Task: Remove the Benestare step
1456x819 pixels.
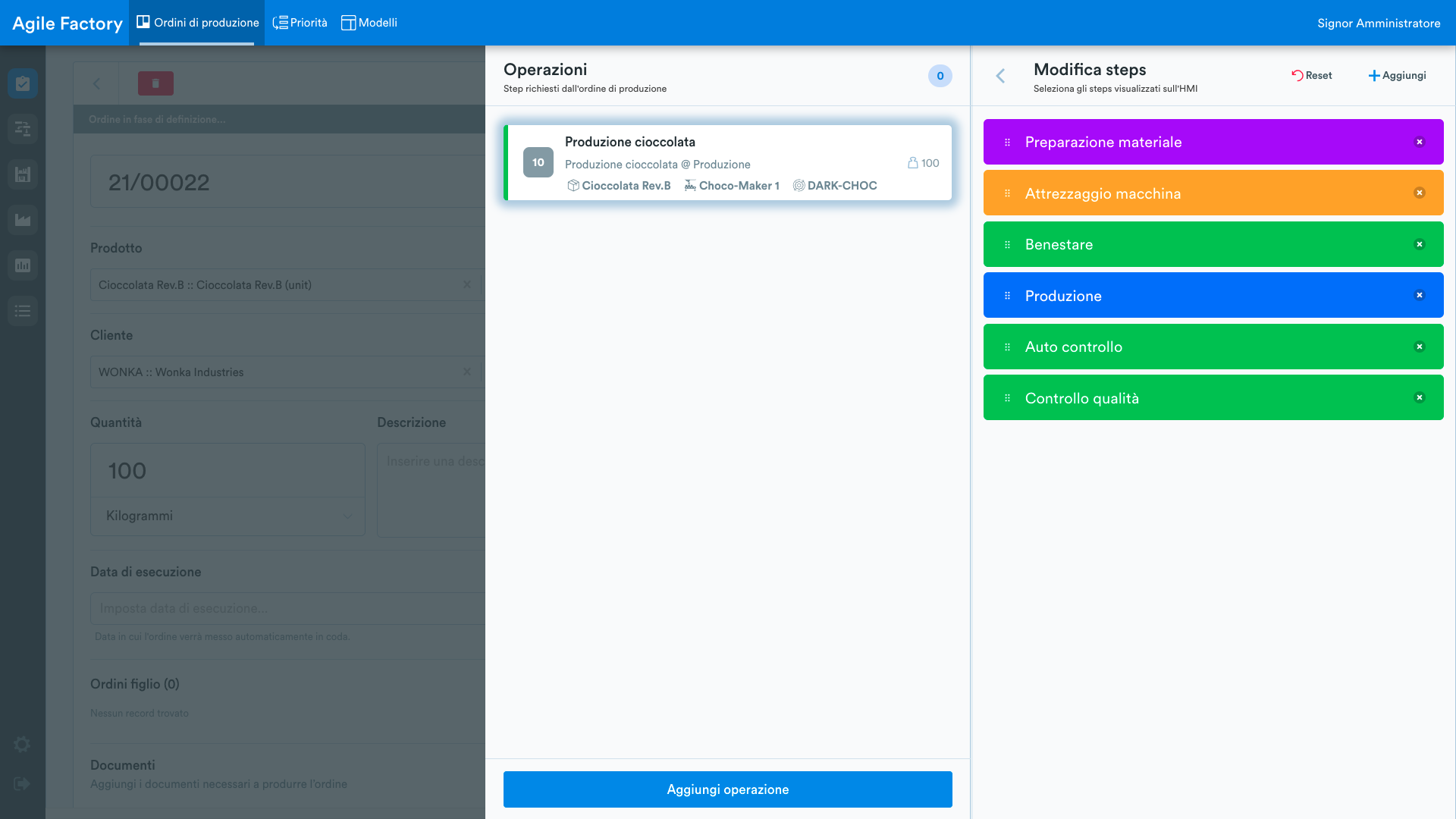Action: click(x=1420, y=244)
